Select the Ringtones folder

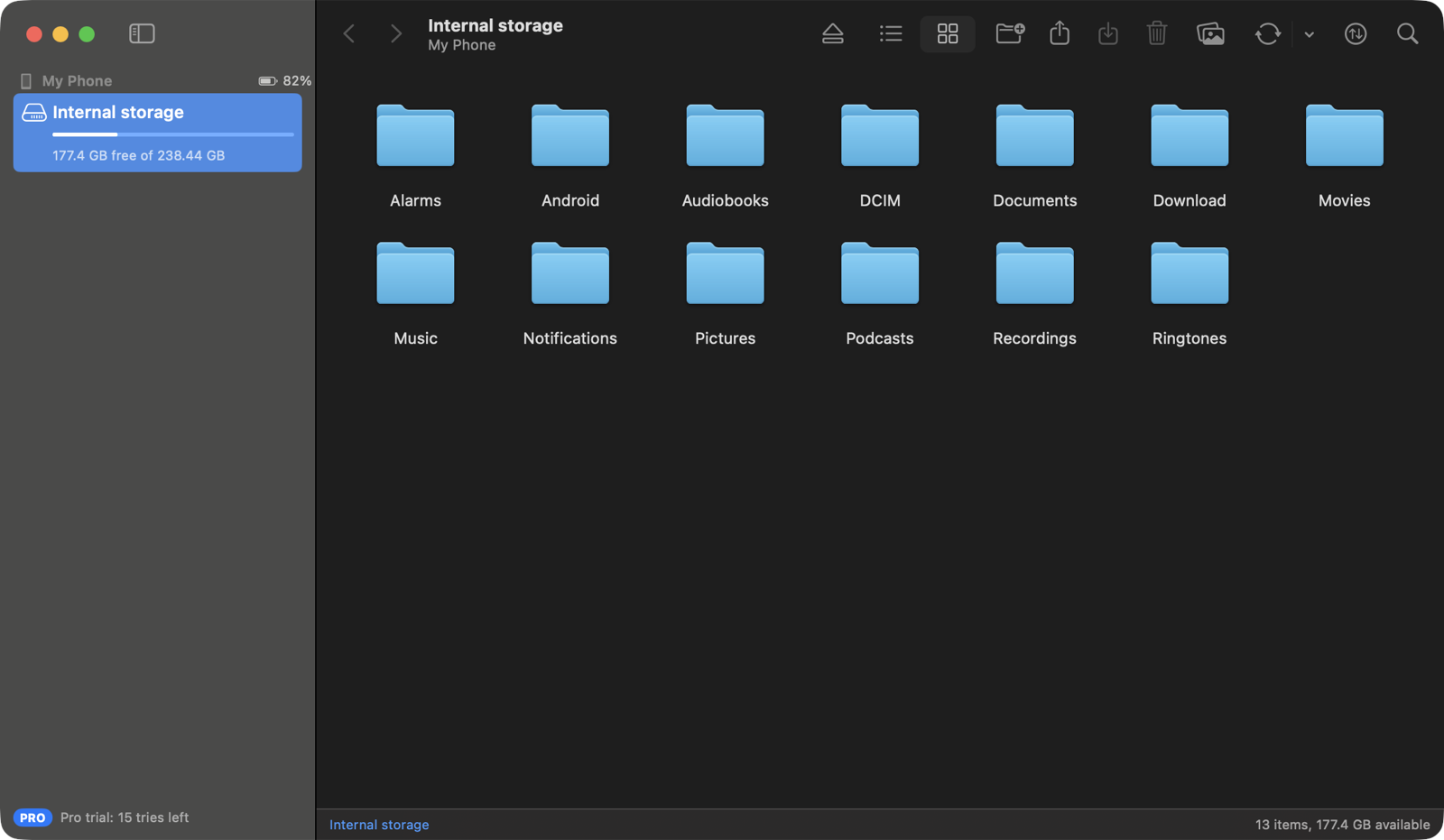click(x=1189, y=294)
